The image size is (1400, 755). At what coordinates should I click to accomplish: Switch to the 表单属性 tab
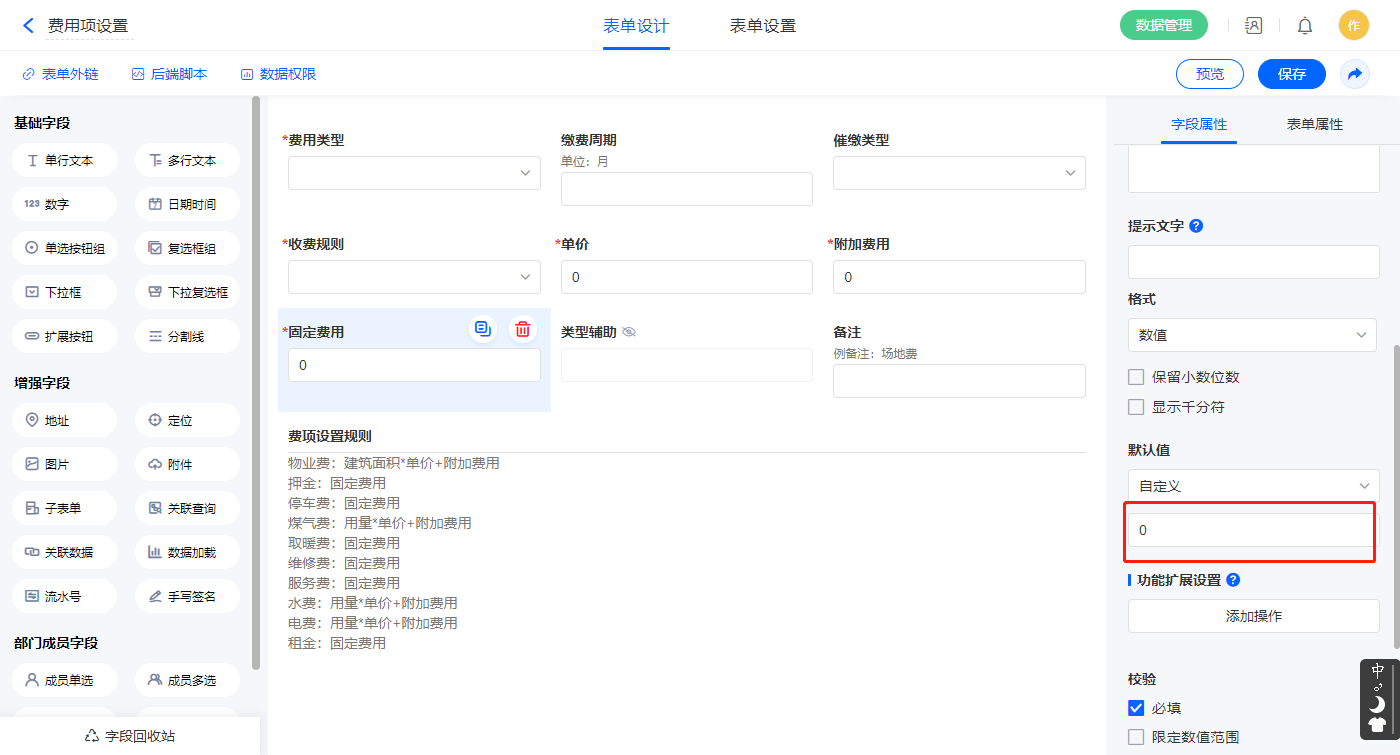point(1314,124)
